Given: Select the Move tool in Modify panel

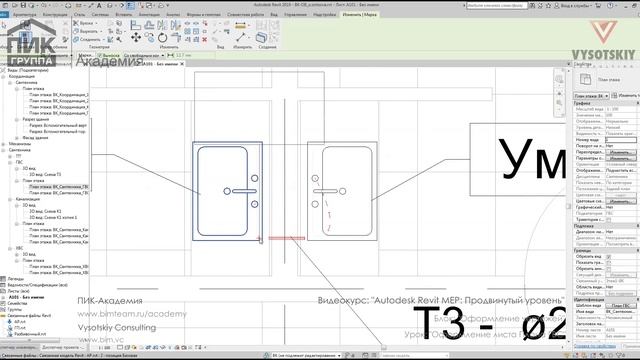Looking at the screenshot, I should coord(136,38).
